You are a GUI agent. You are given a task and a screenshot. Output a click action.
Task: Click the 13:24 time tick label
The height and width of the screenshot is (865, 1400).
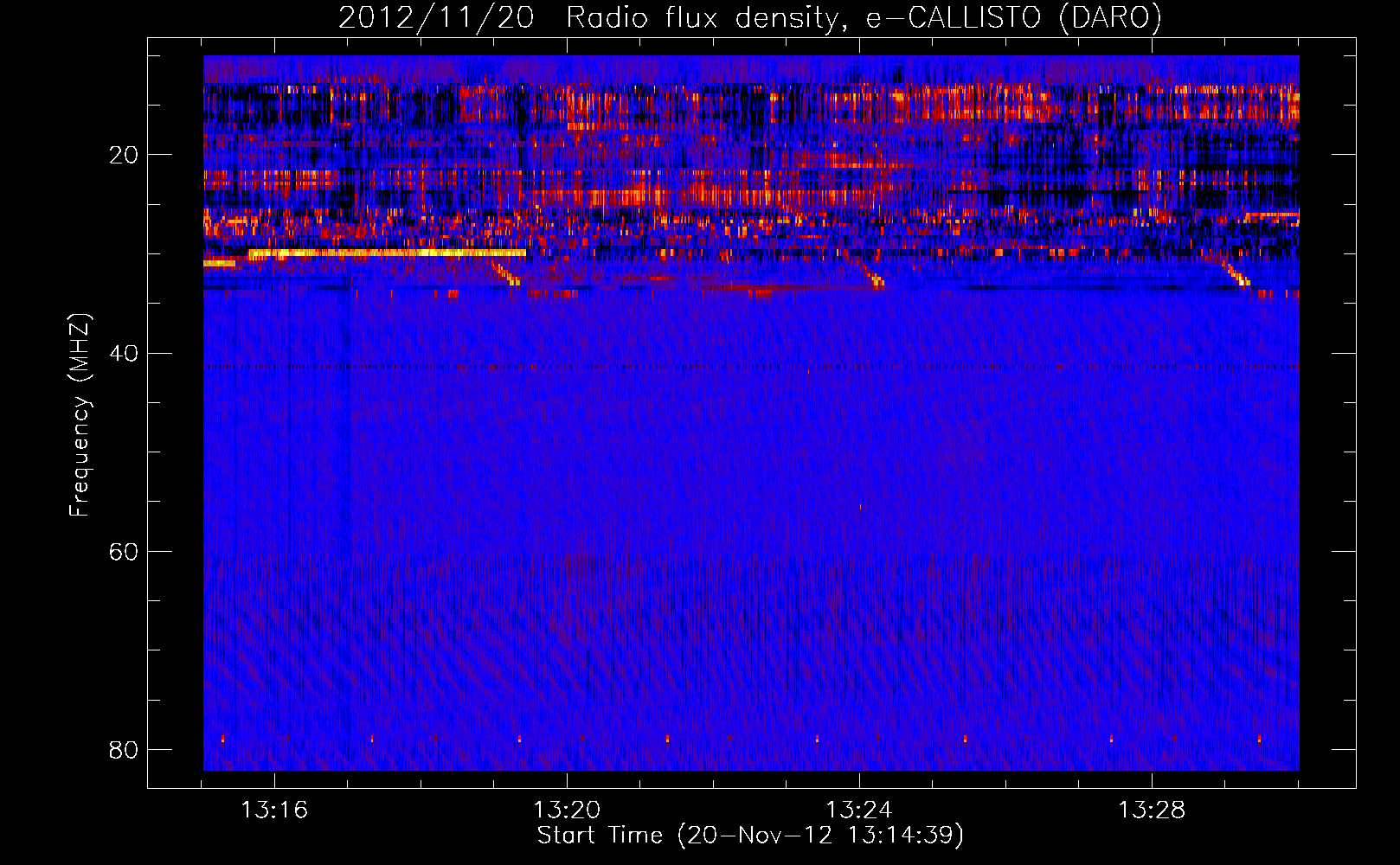(859, 811)
